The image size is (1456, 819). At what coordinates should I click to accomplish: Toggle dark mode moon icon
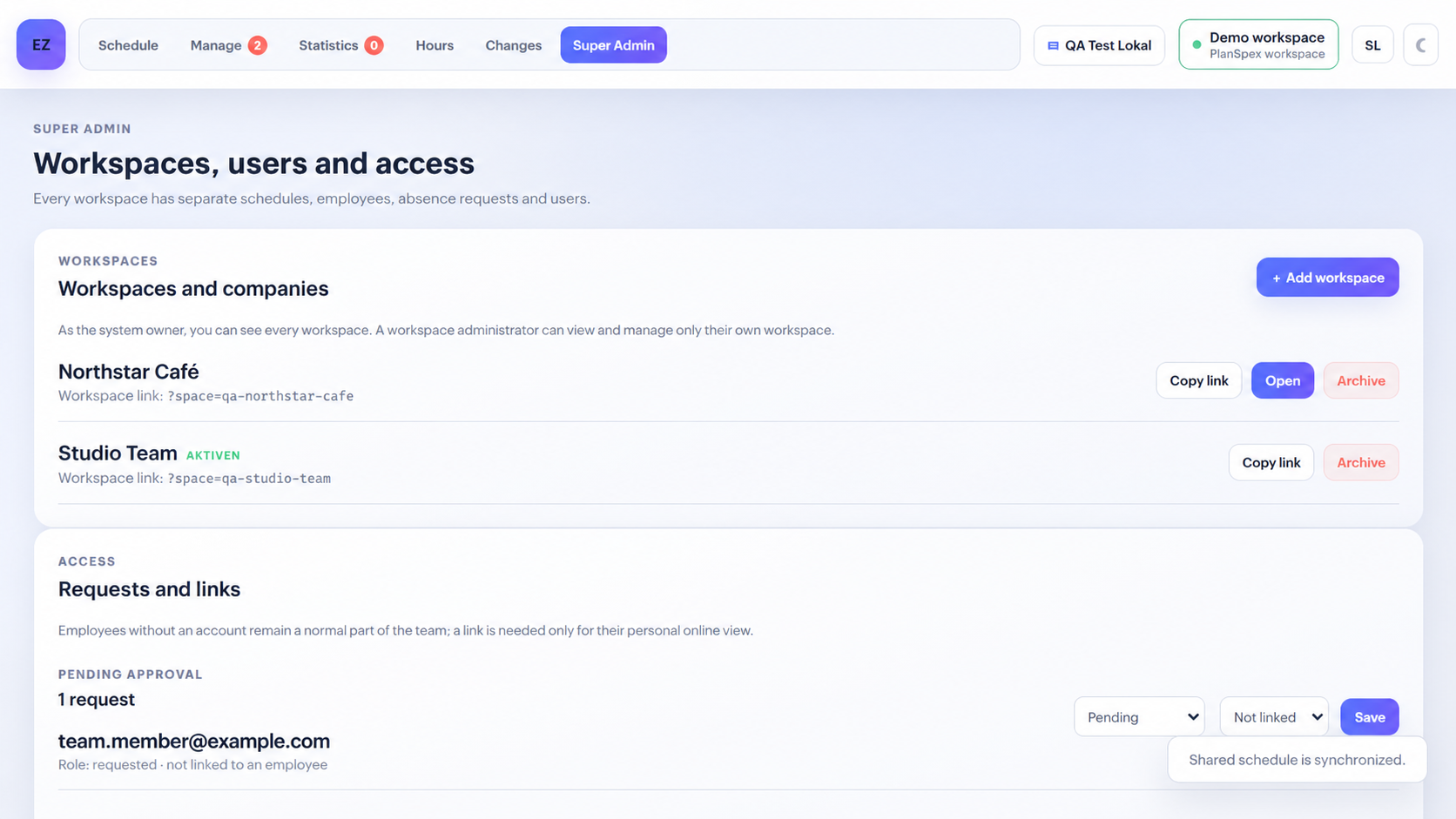pyautogui.click(x=1420, y=45)
